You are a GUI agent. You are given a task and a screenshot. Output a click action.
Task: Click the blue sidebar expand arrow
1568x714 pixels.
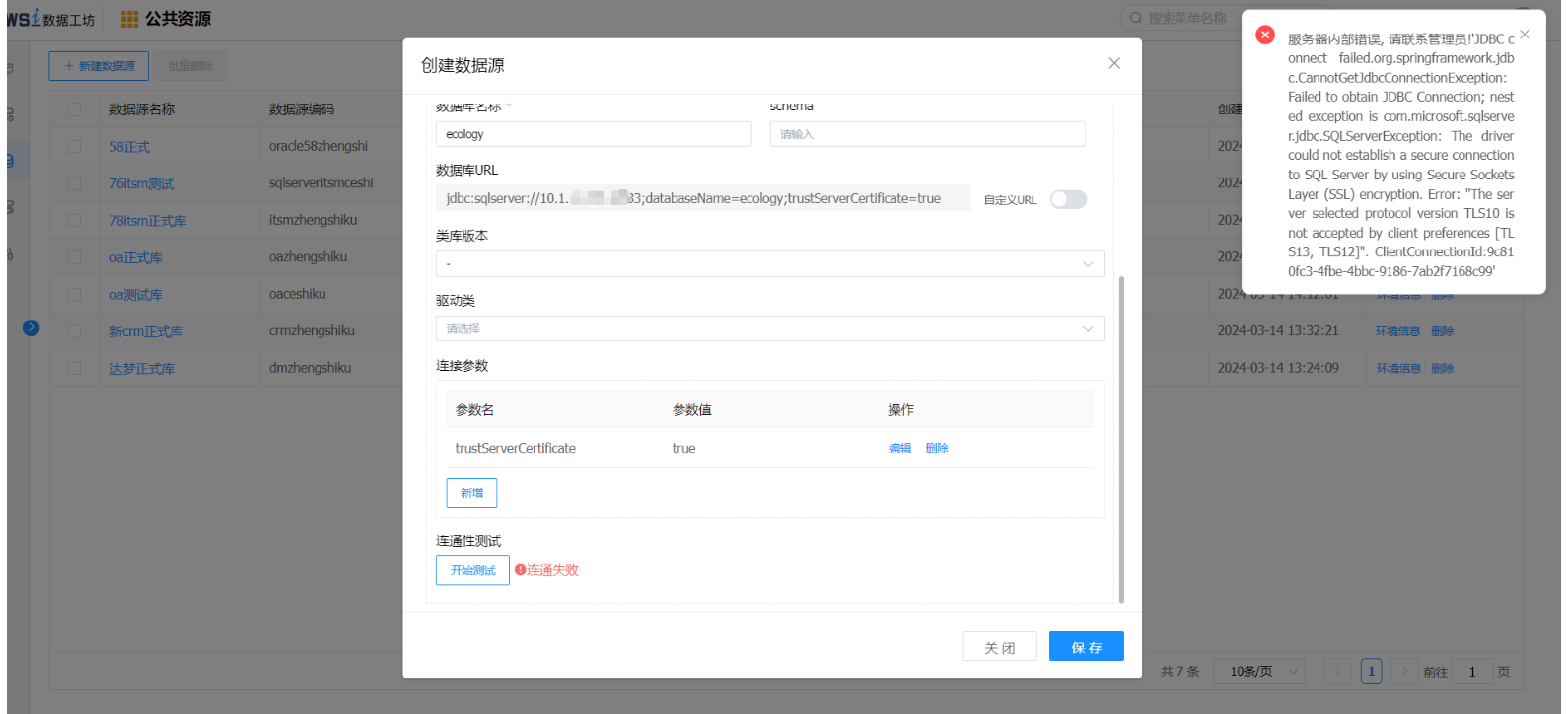[32, 327]
